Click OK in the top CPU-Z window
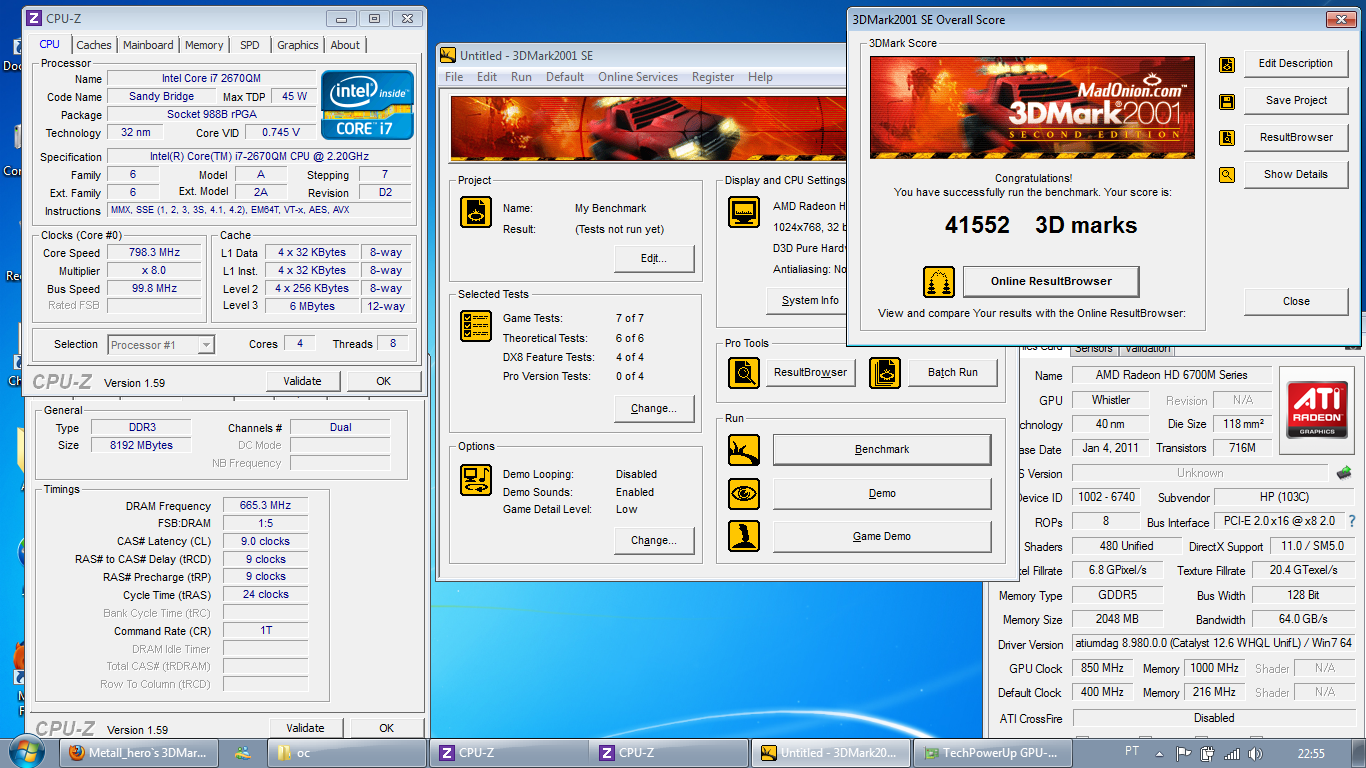 click(383, 381)
